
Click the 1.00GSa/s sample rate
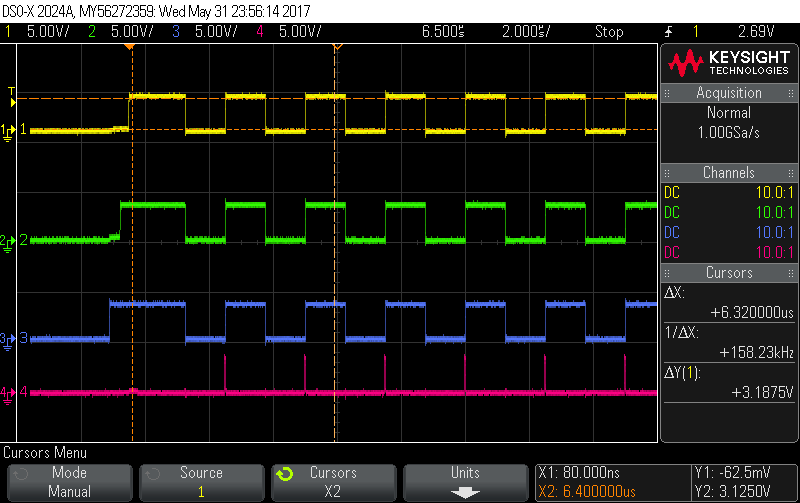(x=729, y=133)
